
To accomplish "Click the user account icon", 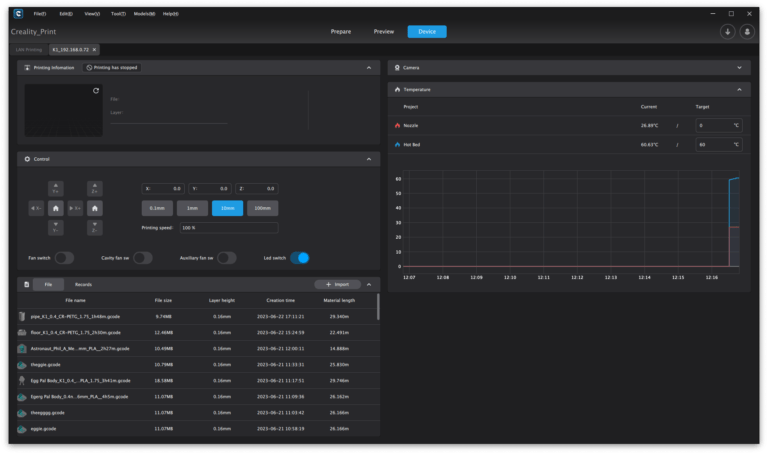I will point(746,31).
